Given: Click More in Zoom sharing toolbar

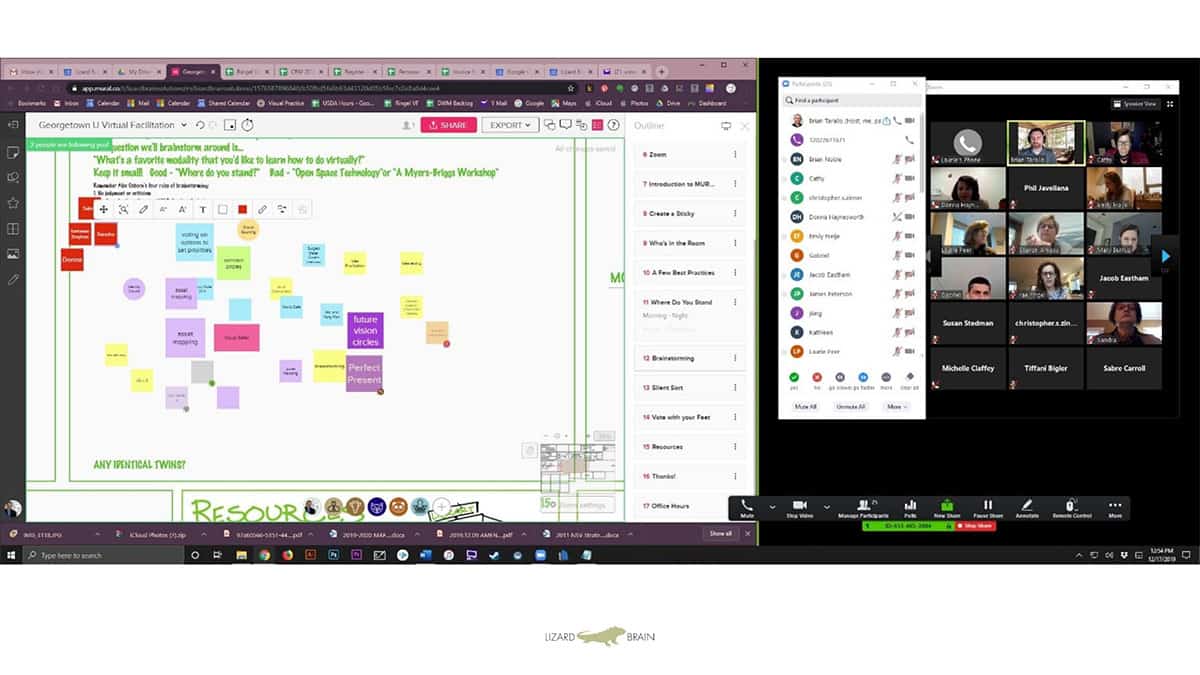Looking at the screenshot, I should [x=1114, y=508].
